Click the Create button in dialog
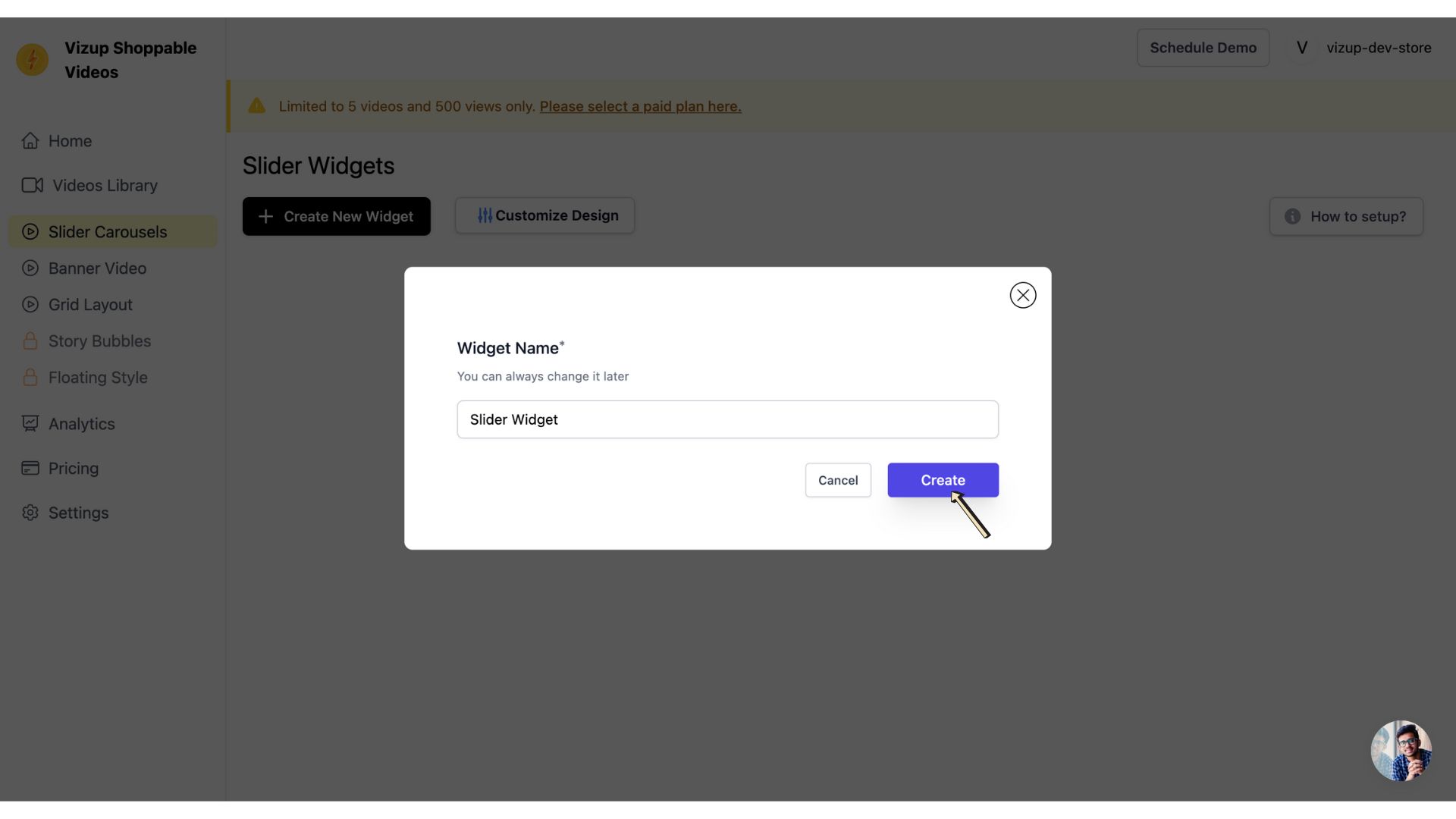Viewport: 1456px width, 819px height. click(943, 480)
